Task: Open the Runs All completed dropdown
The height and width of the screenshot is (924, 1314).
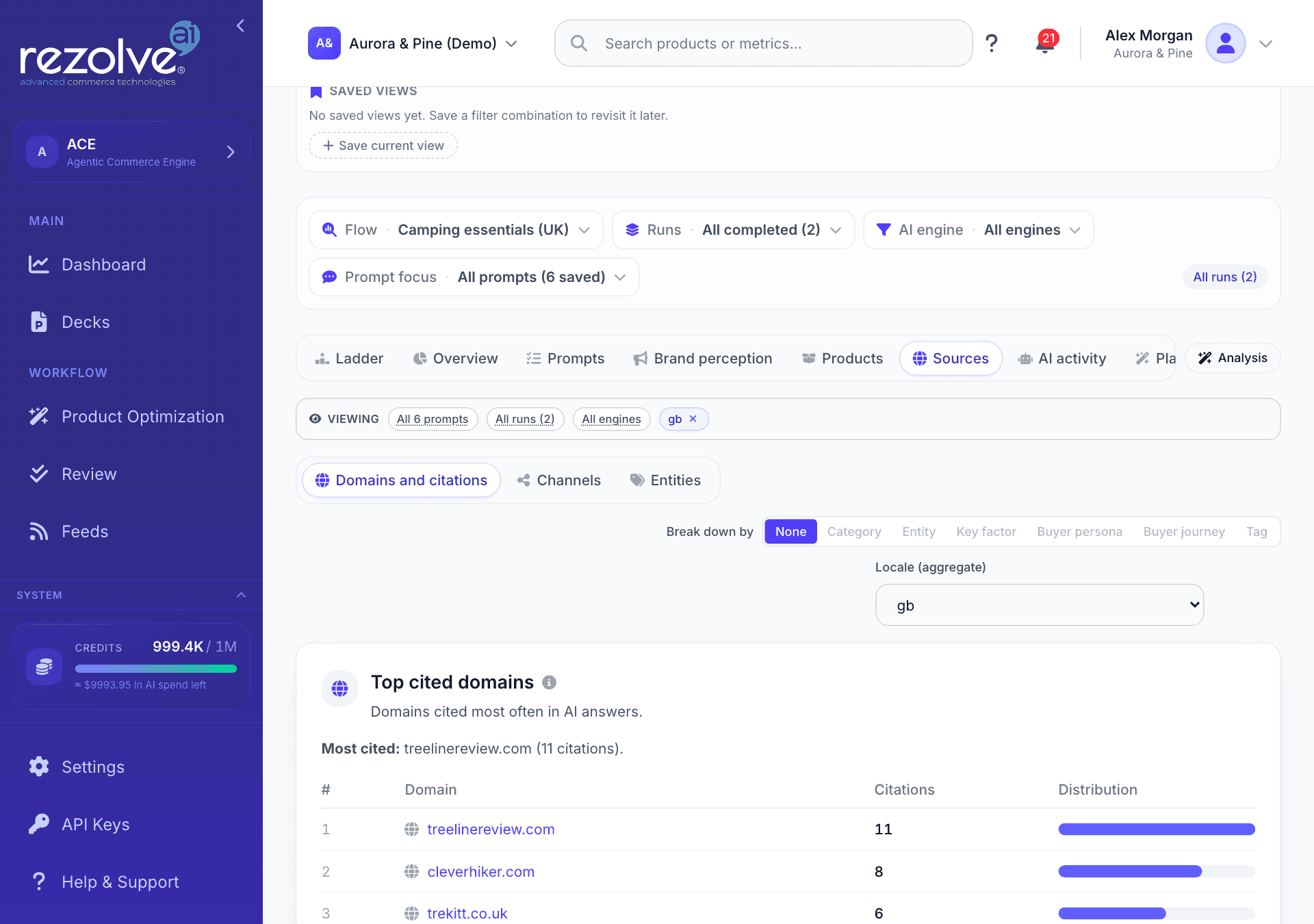Action: click(x=733, y=230)
